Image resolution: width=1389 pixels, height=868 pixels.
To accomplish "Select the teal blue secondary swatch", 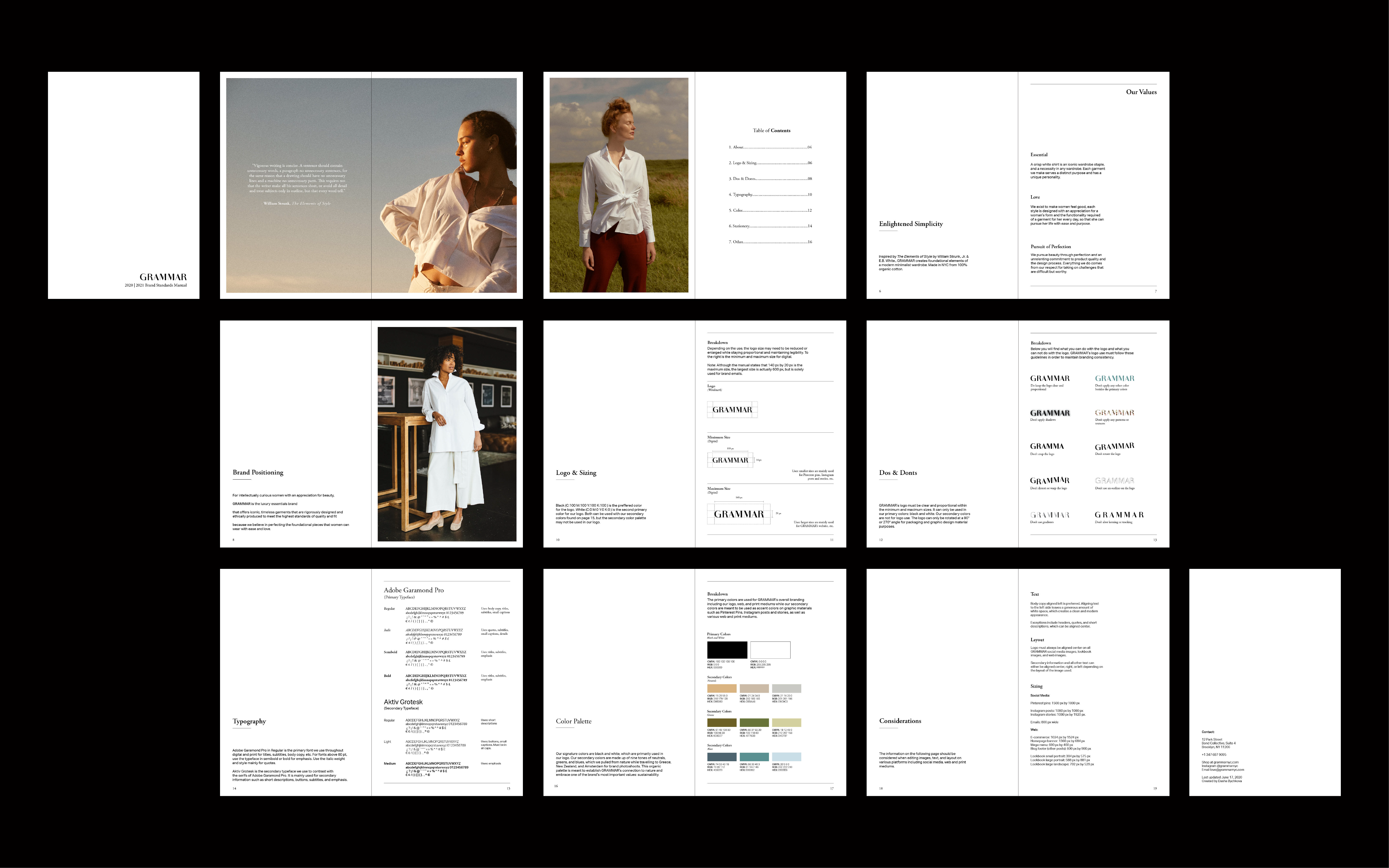I will (754, 757).
